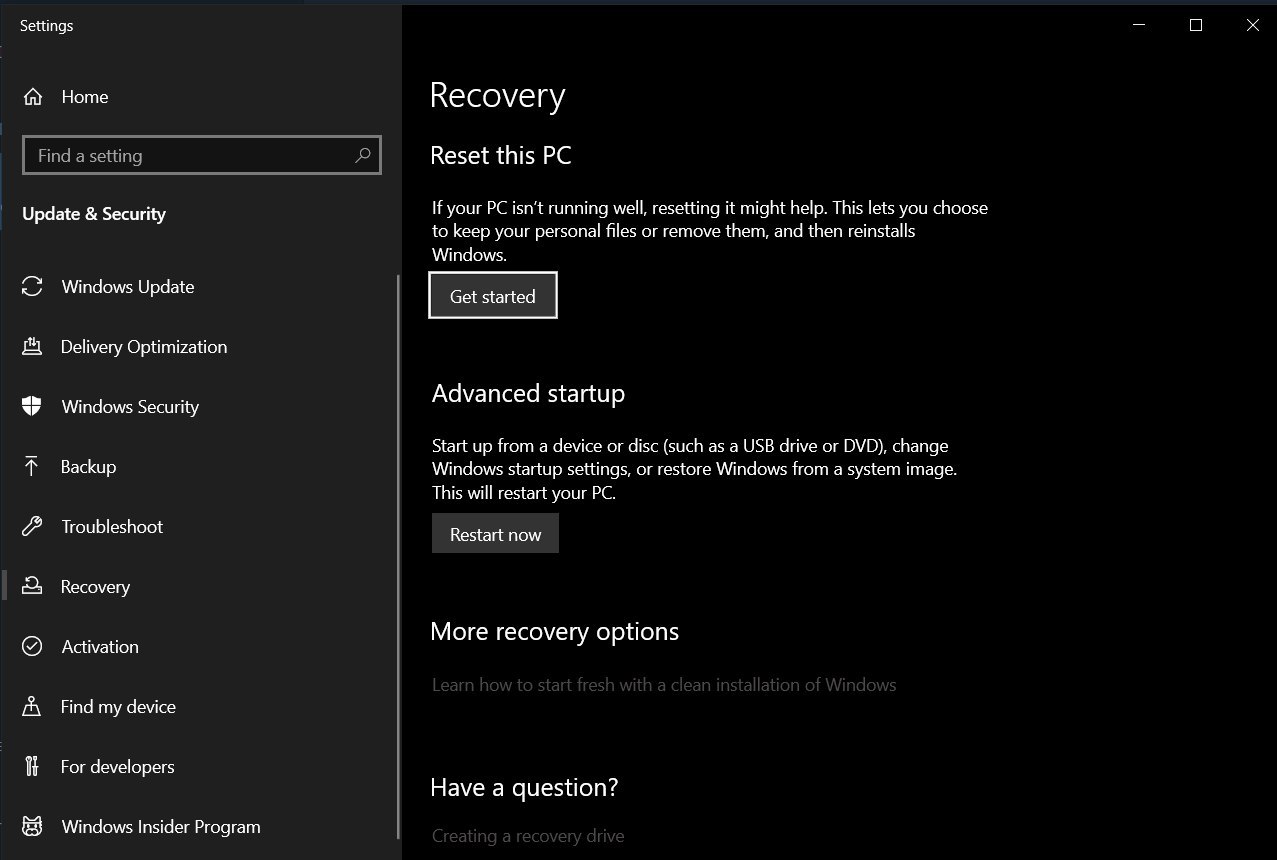The height and width of the screenshot is (860, 1277).
Task: Click the sidebar vertical scrollbar
Action: pos(399,556)
